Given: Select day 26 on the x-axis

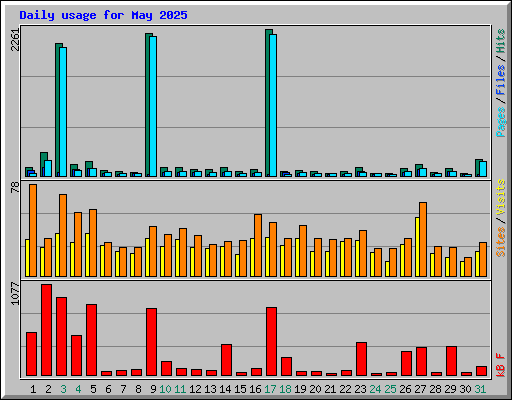Looking at the screenshot, I should pyautogui.click(x=405, y=389).
